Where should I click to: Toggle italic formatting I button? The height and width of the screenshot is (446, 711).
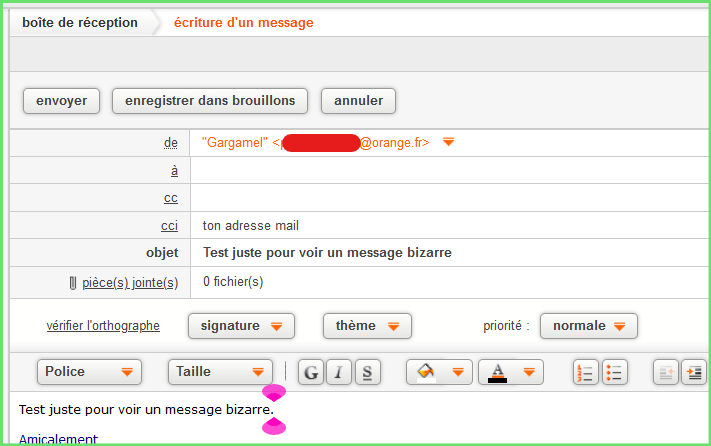pos(339,372)
